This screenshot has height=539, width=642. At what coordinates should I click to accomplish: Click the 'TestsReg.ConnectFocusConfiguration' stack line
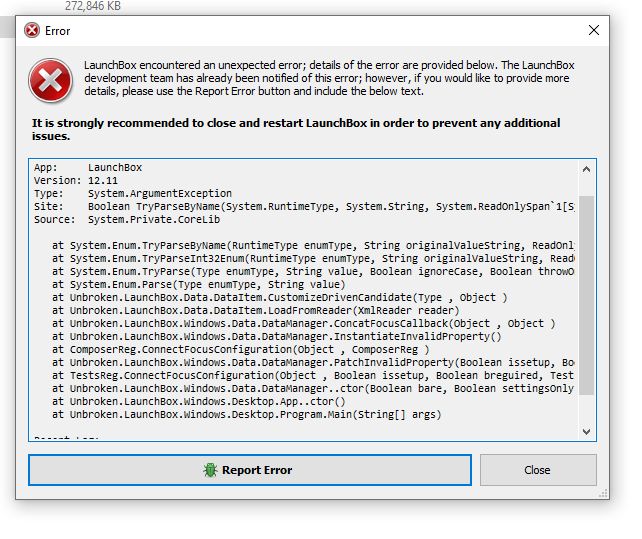tap(313, 376)
